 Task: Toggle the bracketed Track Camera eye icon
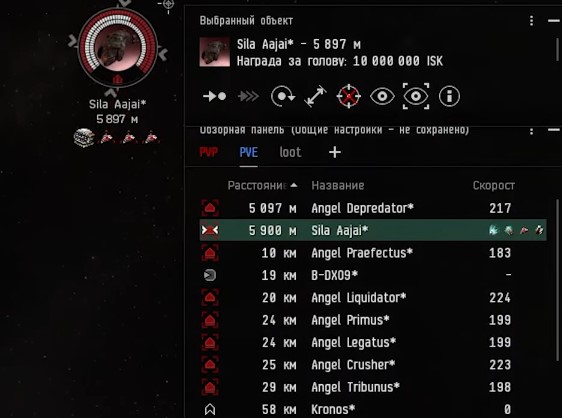tap(416, 96)
